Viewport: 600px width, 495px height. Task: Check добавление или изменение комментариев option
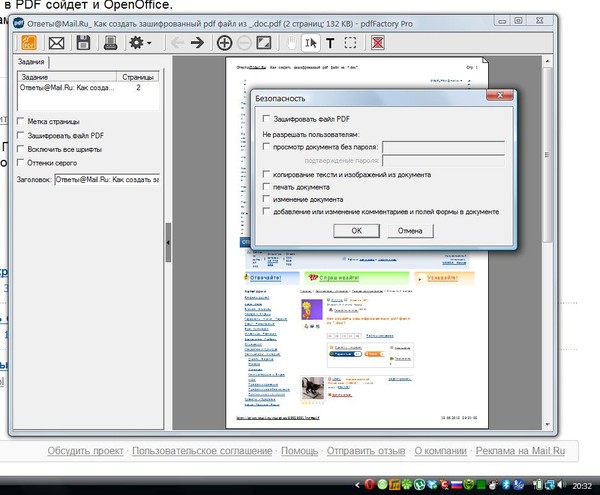coord(266,211)
